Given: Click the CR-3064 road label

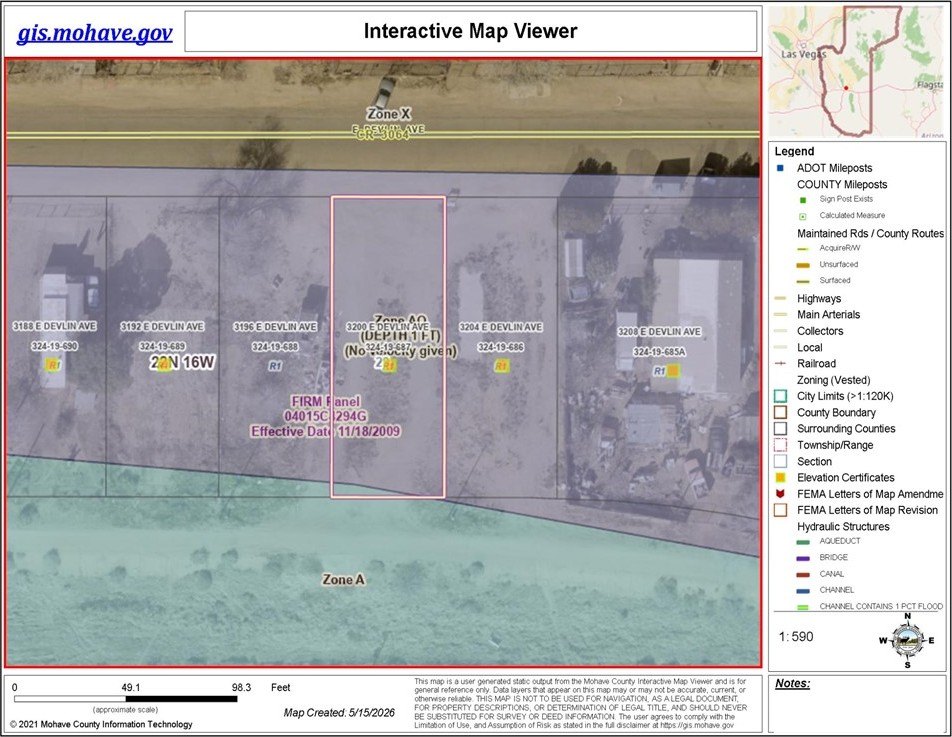Looking at the screenshot, I should pyautogui.click(x=382, y=135).
